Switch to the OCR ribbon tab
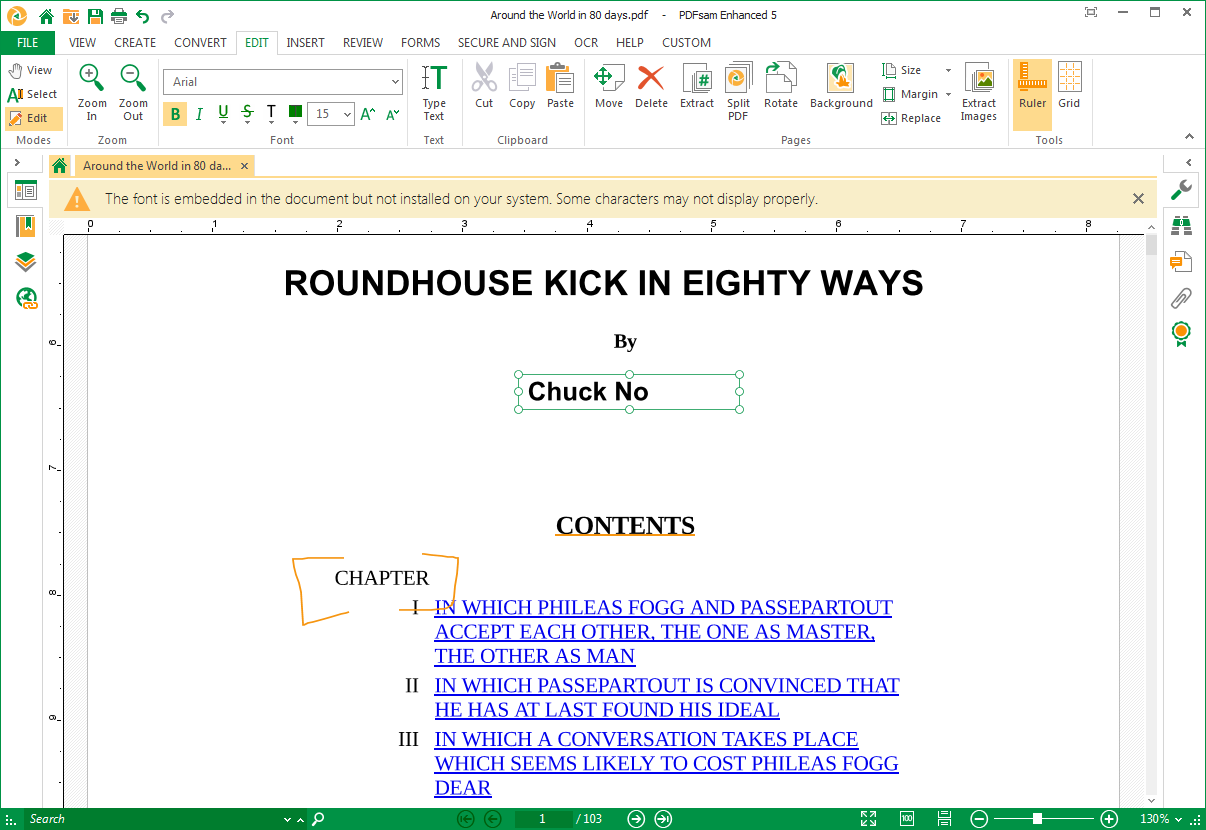1206x830 pixels. tap(586, 43)
